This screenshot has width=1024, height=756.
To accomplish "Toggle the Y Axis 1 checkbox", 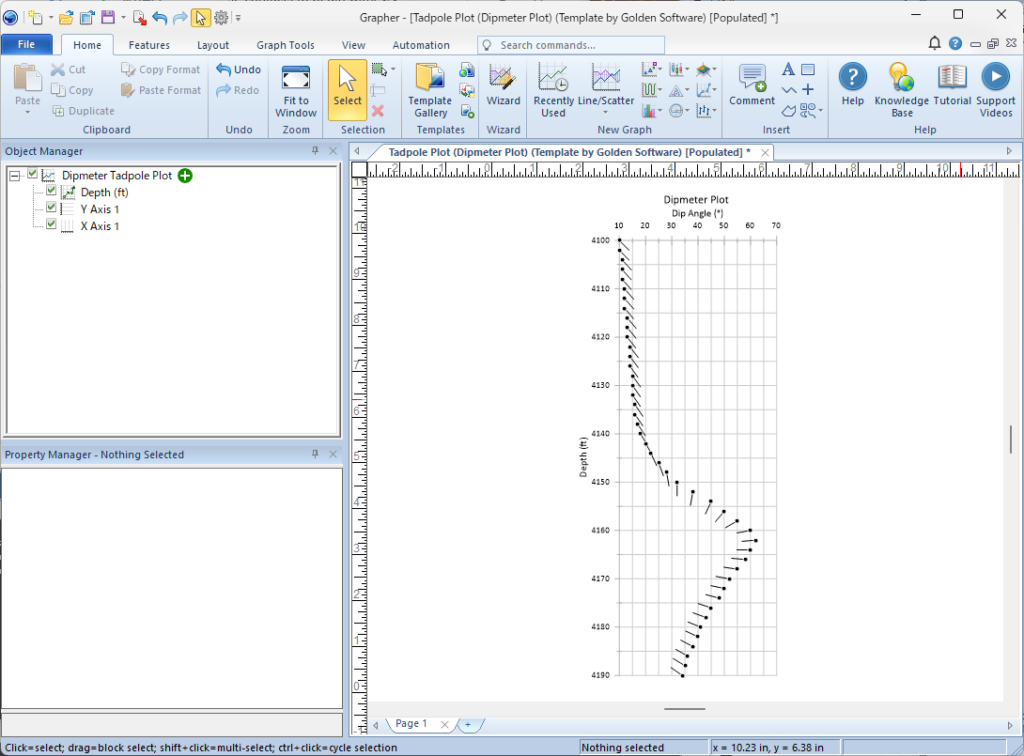I will pos(52,208).
